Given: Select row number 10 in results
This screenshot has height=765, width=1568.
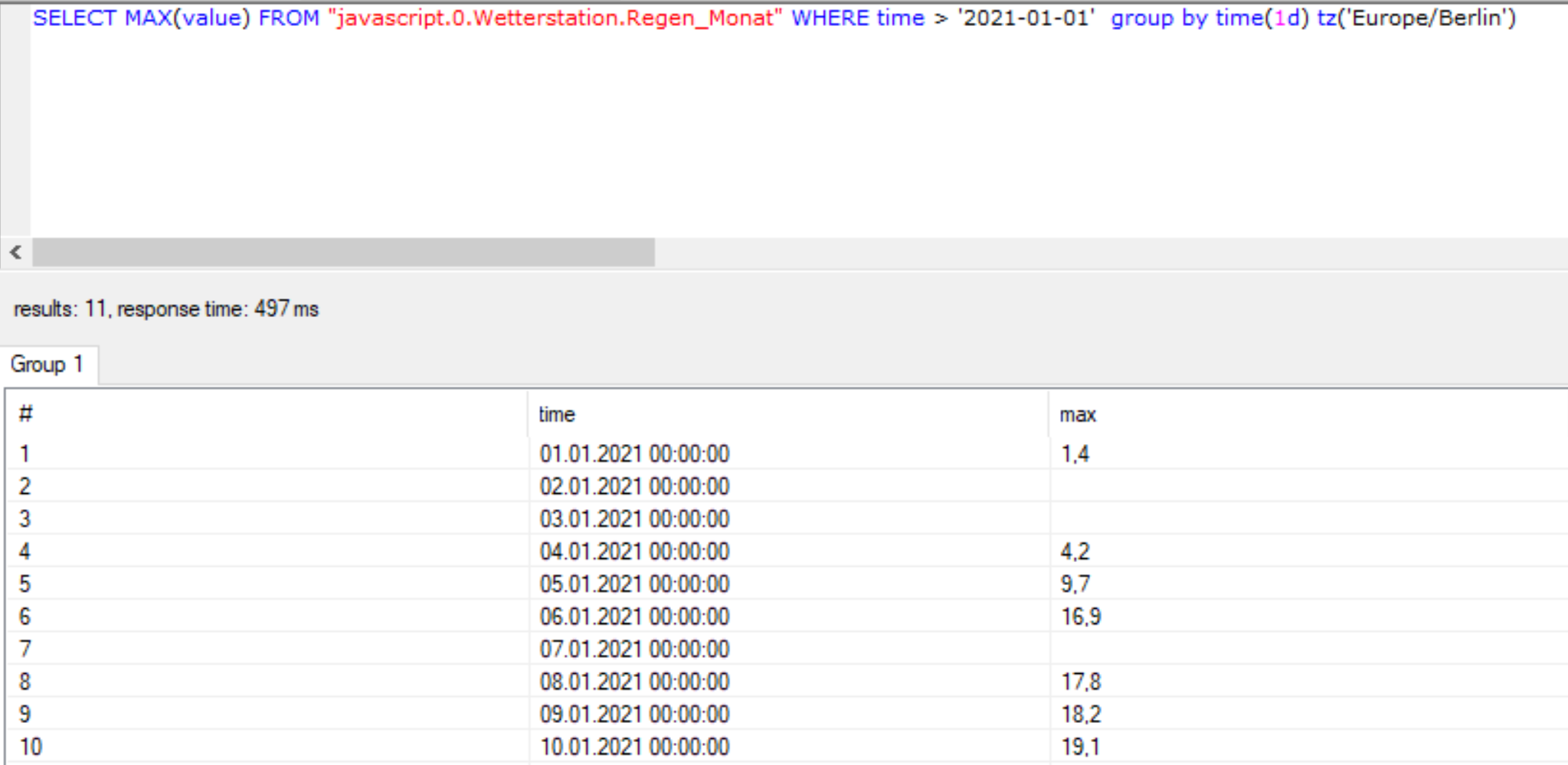Looking at the screenshot, I should click(31, 747).
